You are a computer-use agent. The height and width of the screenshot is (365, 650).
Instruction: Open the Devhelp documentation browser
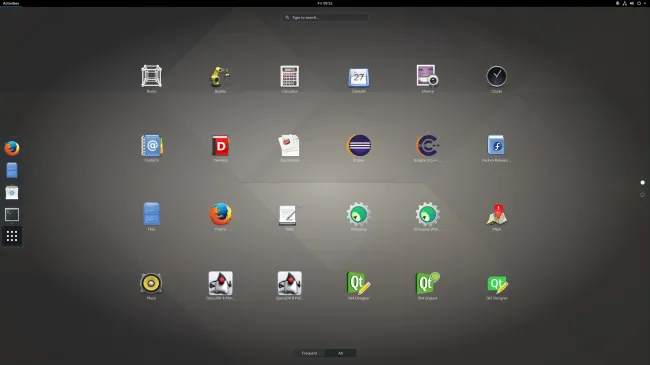220,146
